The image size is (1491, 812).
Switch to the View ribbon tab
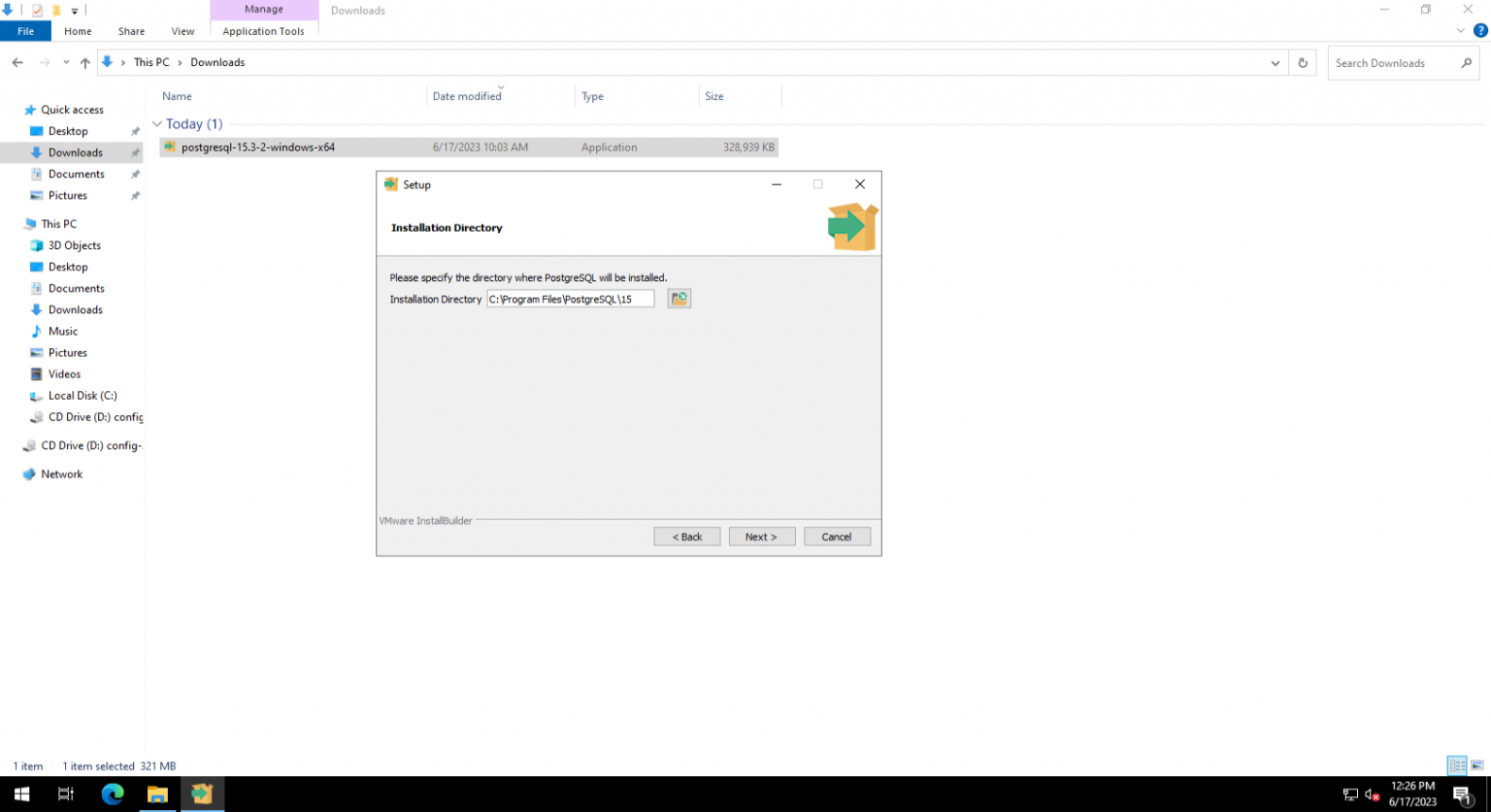182,31
